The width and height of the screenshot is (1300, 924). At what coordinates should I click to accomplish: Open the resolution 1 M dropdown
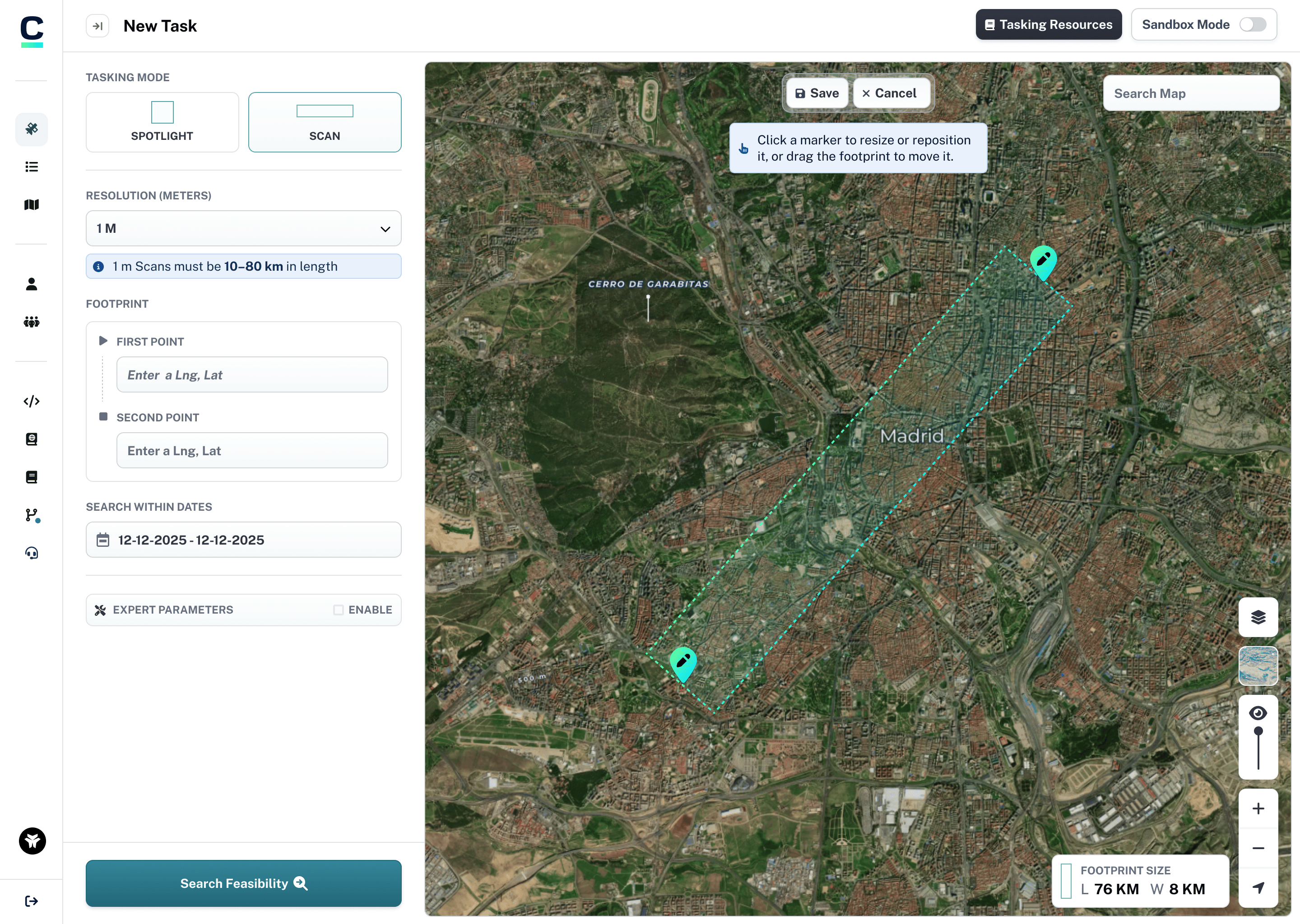click(243, 229)
